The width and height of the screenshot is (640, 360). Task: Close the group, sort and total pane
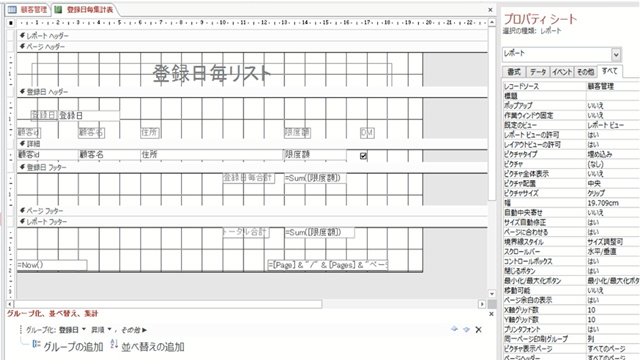click(491, 314)
